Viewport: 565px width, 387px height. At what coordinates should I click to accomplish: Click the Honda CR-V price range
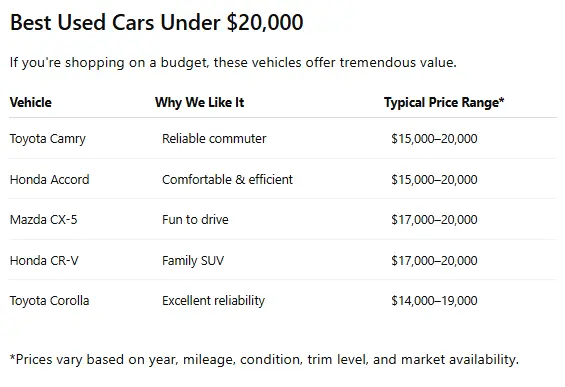click(434, 261)
